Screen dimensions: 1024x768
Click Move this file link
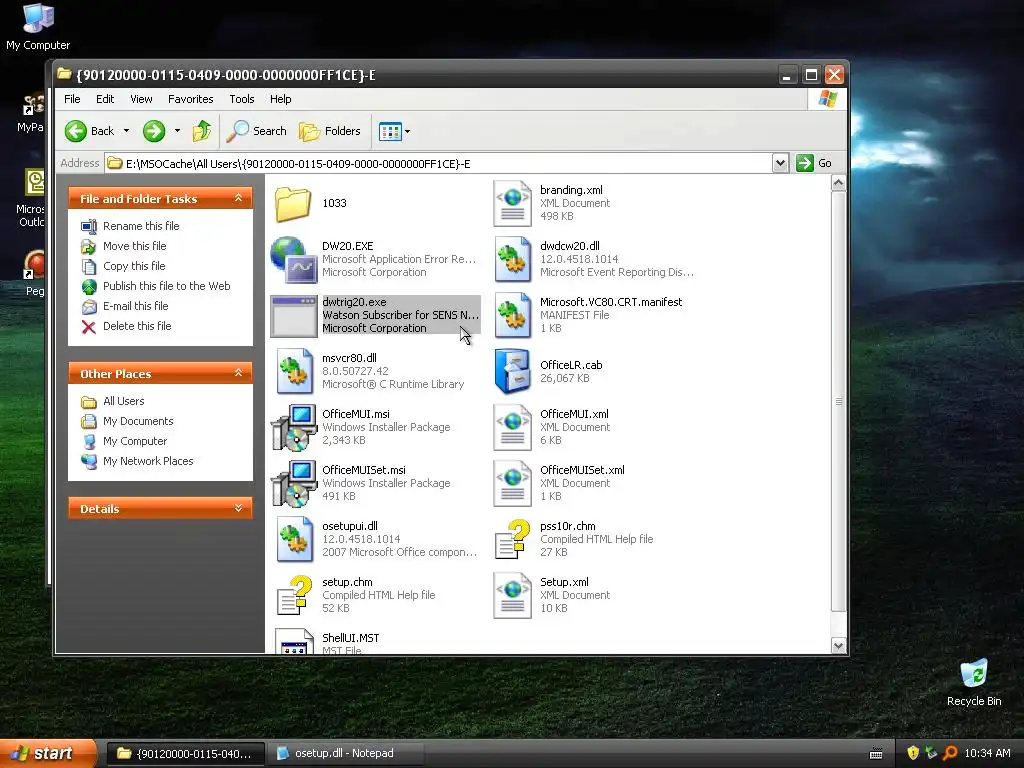[x=135, y=246]
